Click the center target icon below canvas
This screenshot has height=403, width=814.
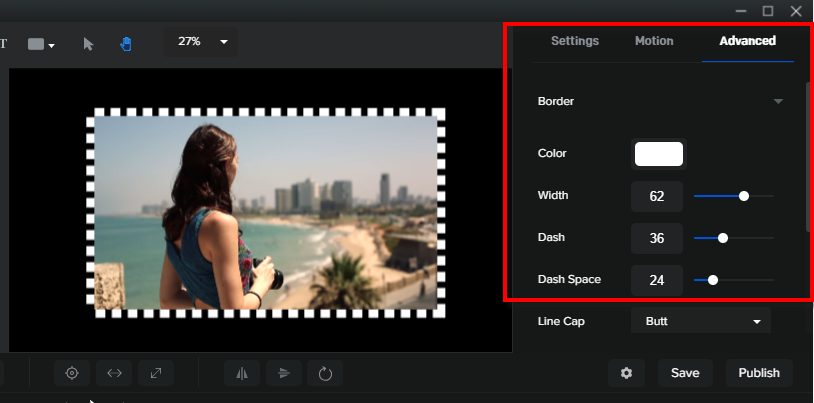72,373
